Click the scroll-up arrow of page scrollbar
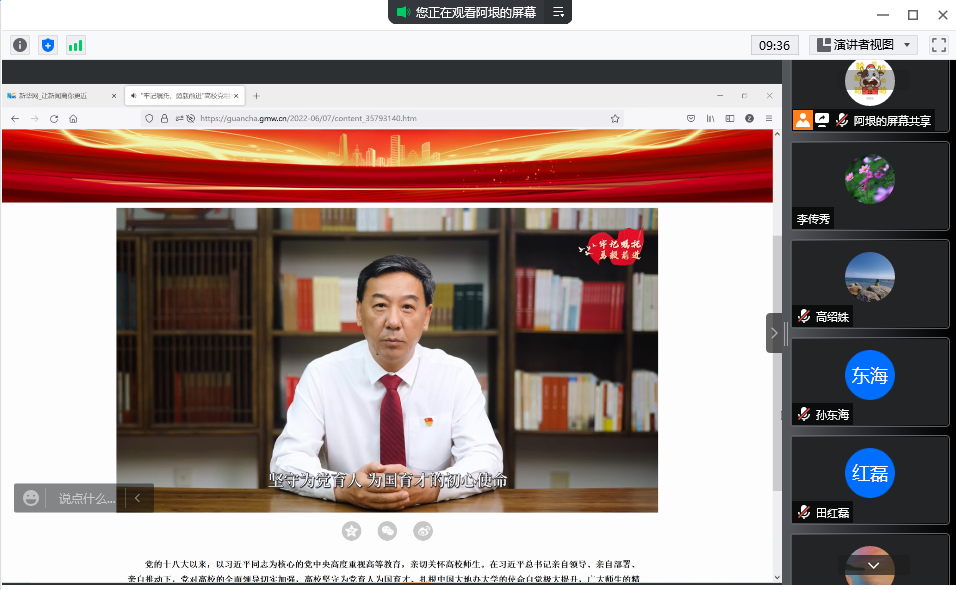 [777, 134]
